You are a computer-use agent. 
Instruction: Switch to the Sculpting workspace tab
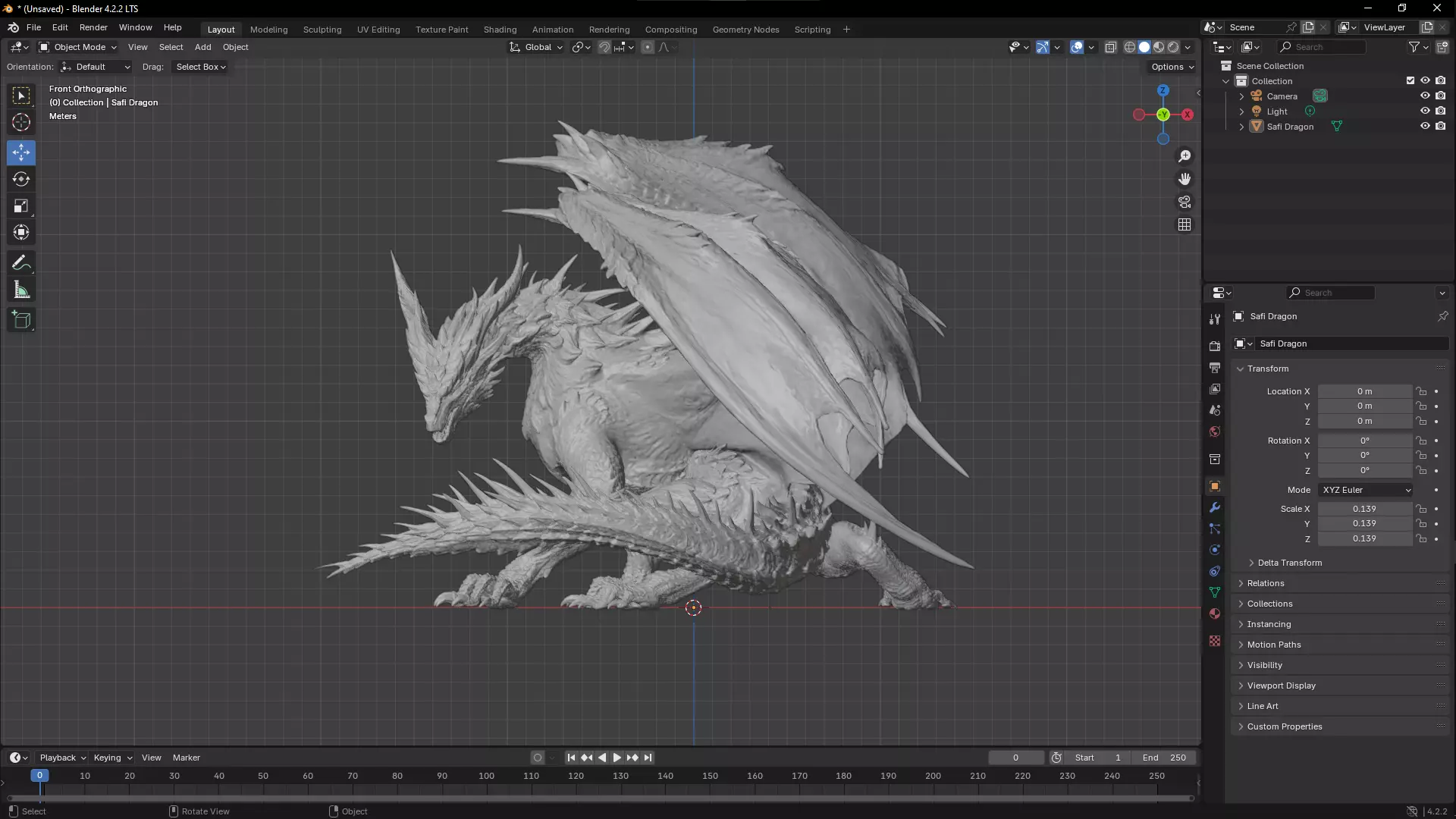322,30
